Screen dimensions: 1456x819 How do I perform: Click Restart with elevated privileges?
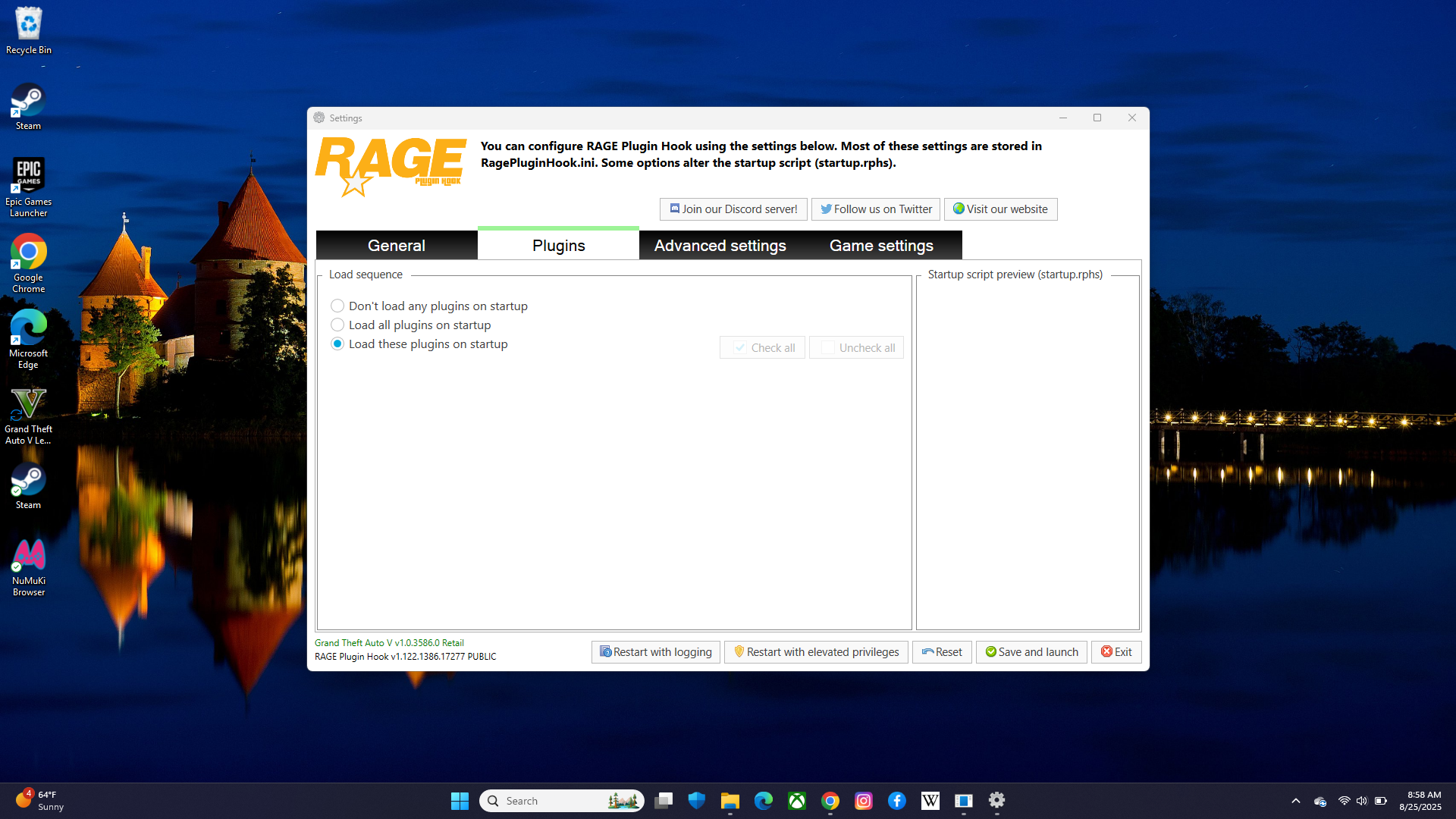816,652
